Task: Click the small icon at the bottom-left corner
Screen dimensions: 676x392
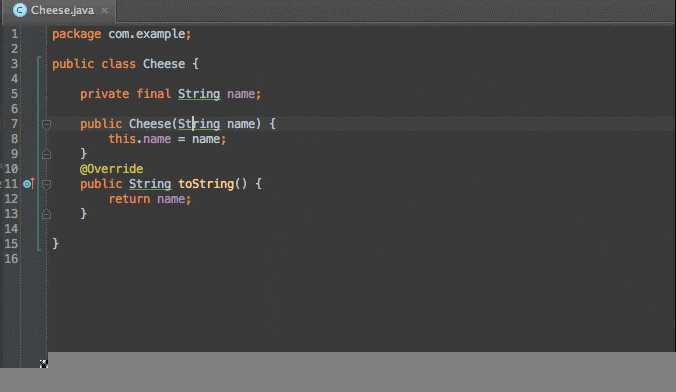Action: tap(44, 364)
